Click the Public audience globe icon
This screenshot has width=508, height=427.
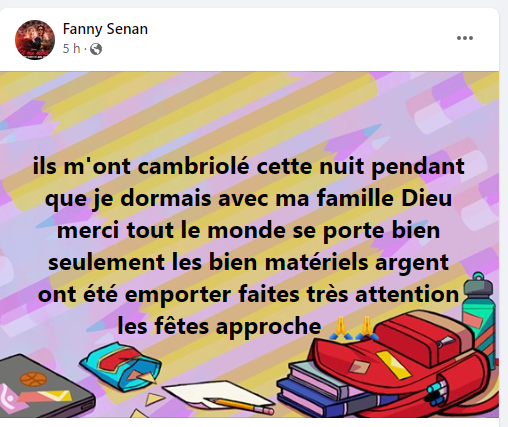96,49
